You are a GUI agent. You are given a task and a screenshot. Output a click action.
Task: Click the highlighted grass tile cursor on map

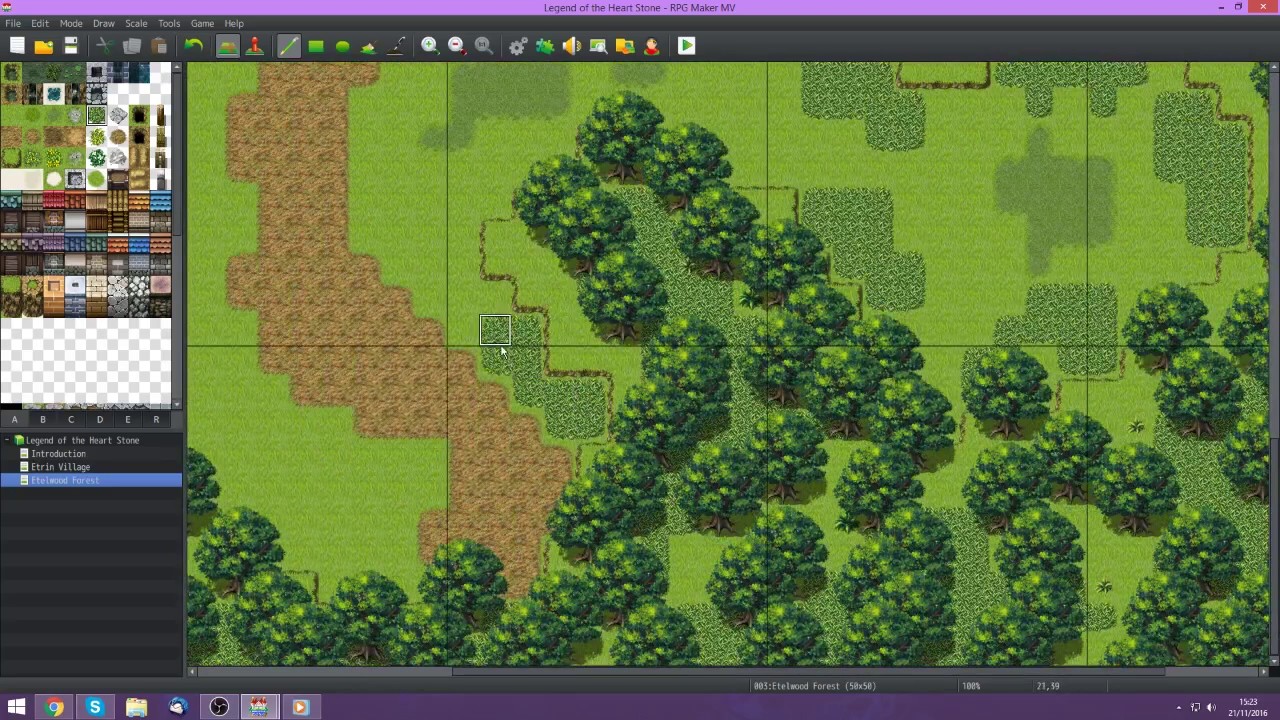point(495,330)
